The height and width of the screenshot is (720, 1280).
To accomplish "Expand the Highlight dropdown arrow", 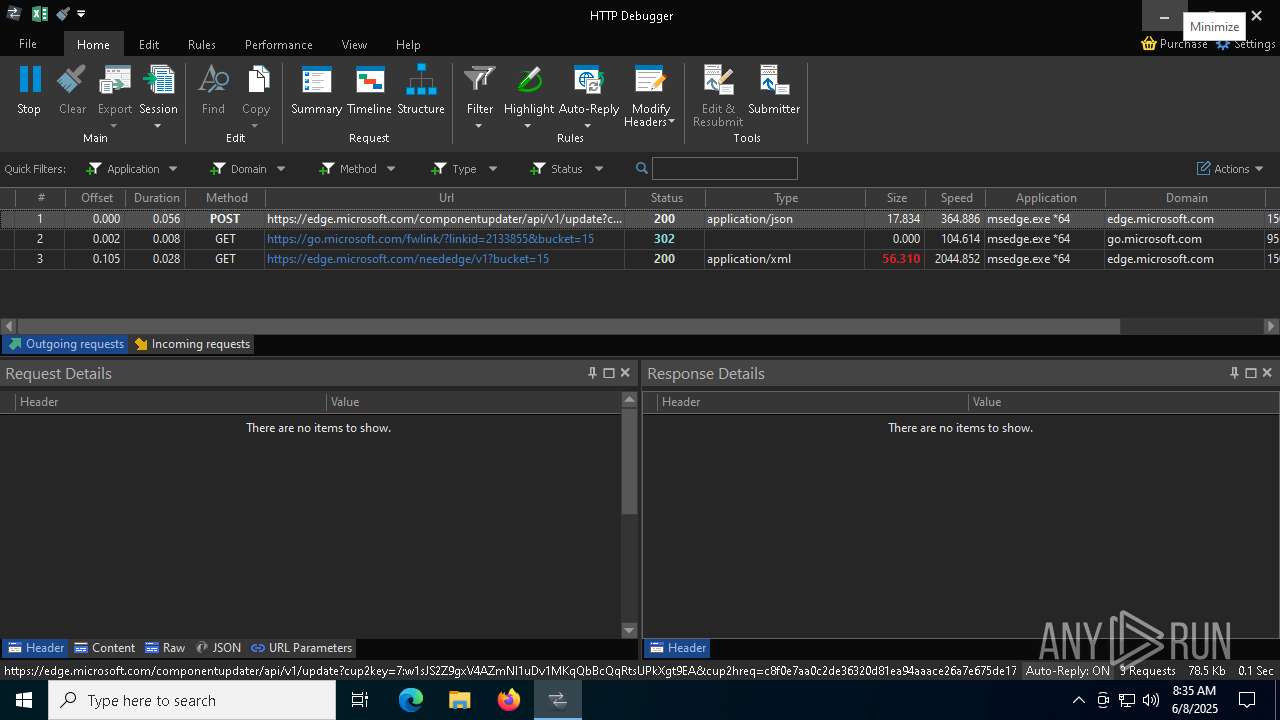I will (528, 125).
